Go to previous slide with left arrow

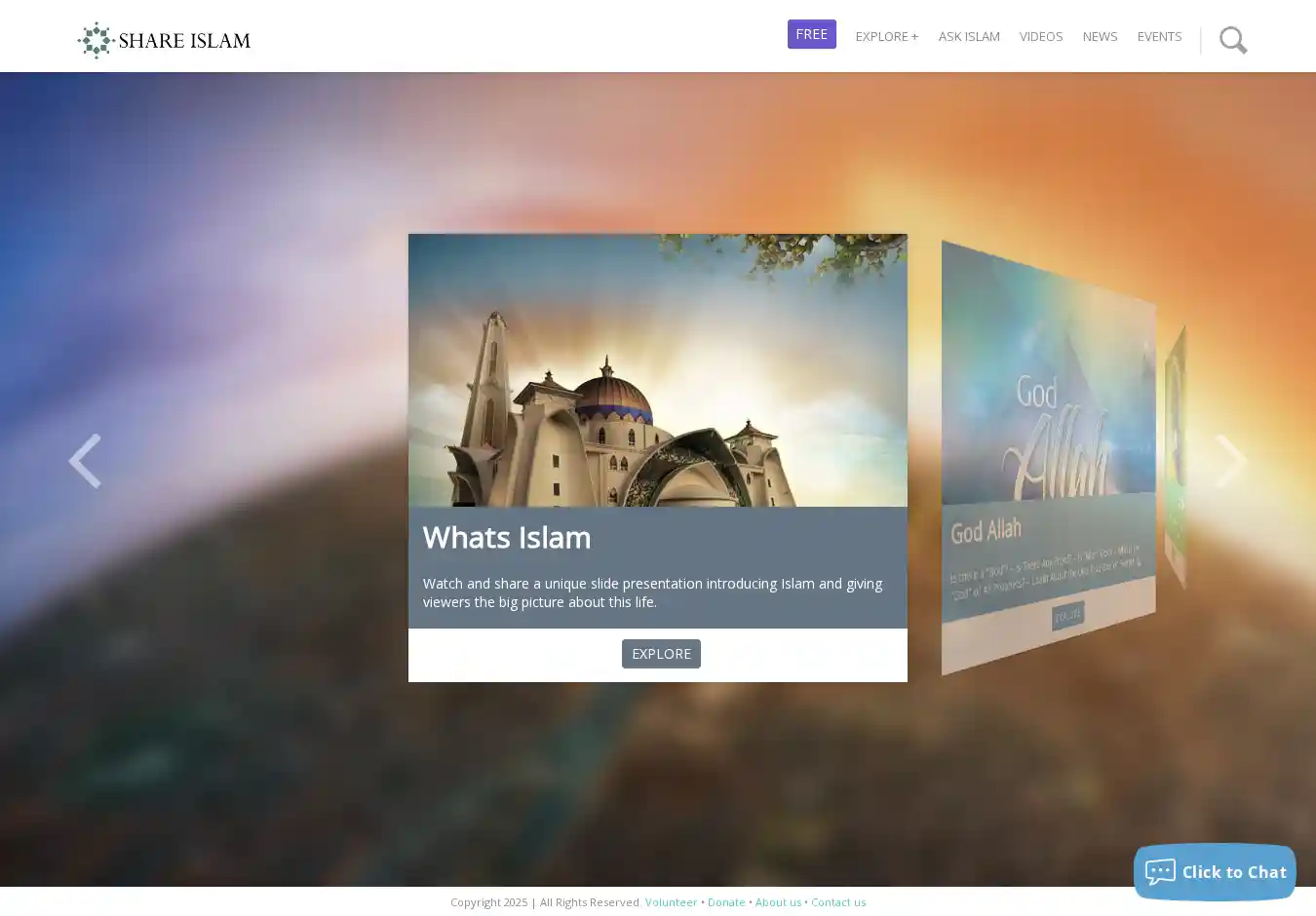coord(85,461)
